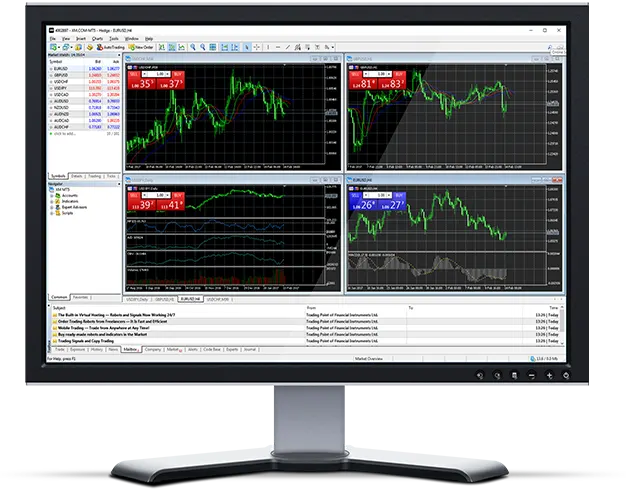Switch to the USDCHF,M30 chart tab
Viewport: 626px width, 494px height.
[x=219, y=298]
